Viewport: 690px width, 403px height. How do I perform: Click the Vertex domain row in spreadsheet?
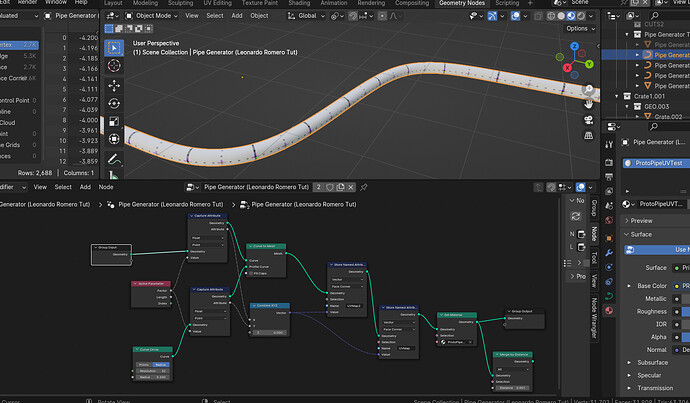19,45
